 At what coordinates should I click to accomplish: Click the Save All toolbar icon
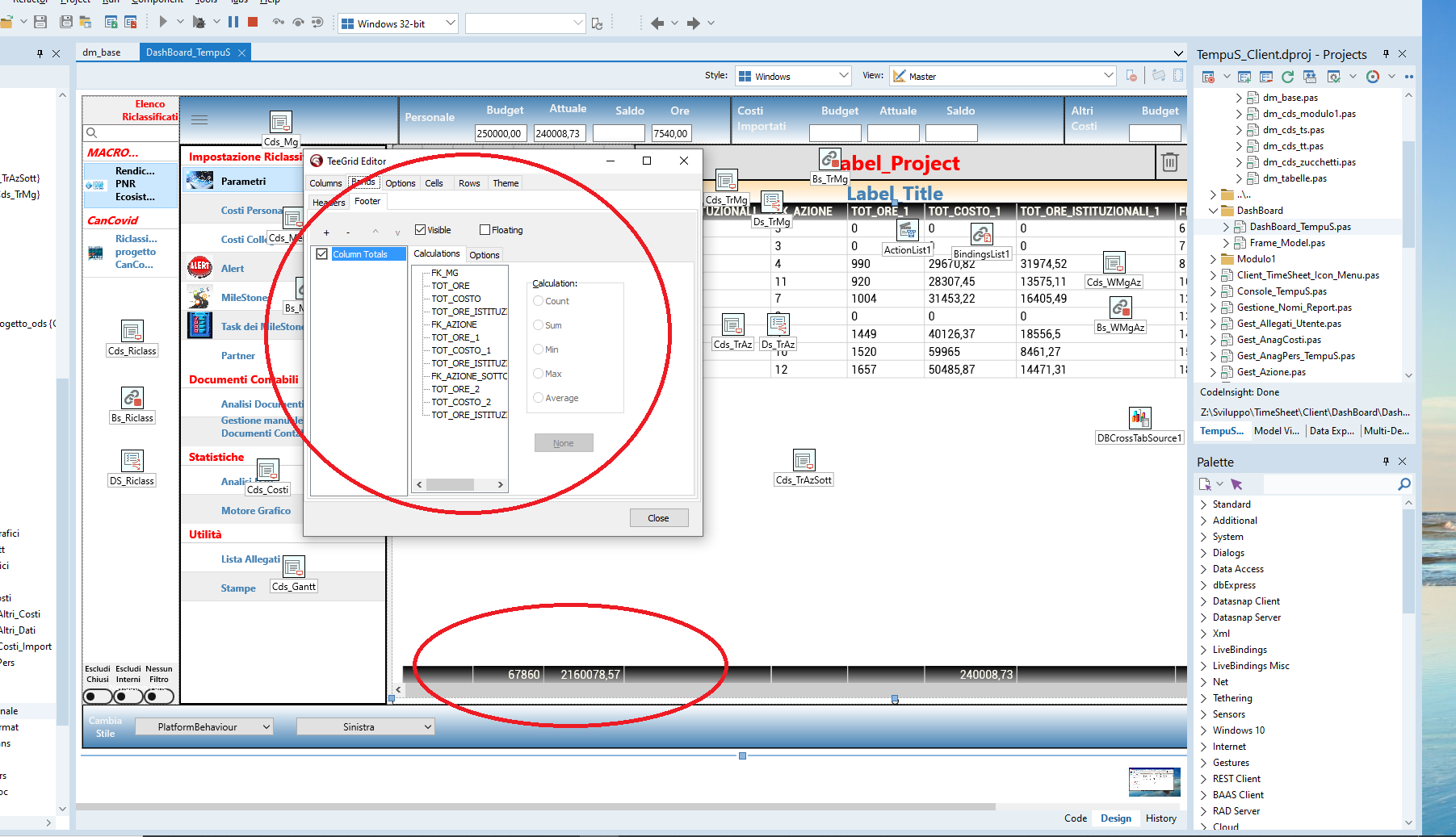coord(66,23)
